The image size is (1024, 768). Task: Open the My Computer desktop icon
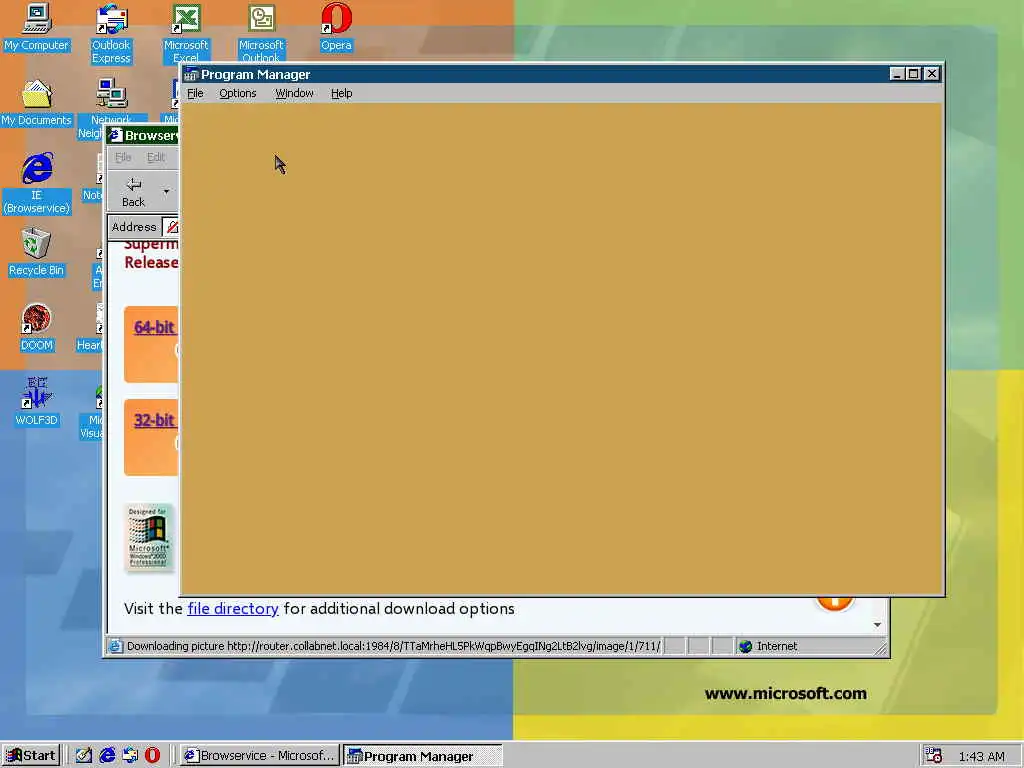pos(37,27)
